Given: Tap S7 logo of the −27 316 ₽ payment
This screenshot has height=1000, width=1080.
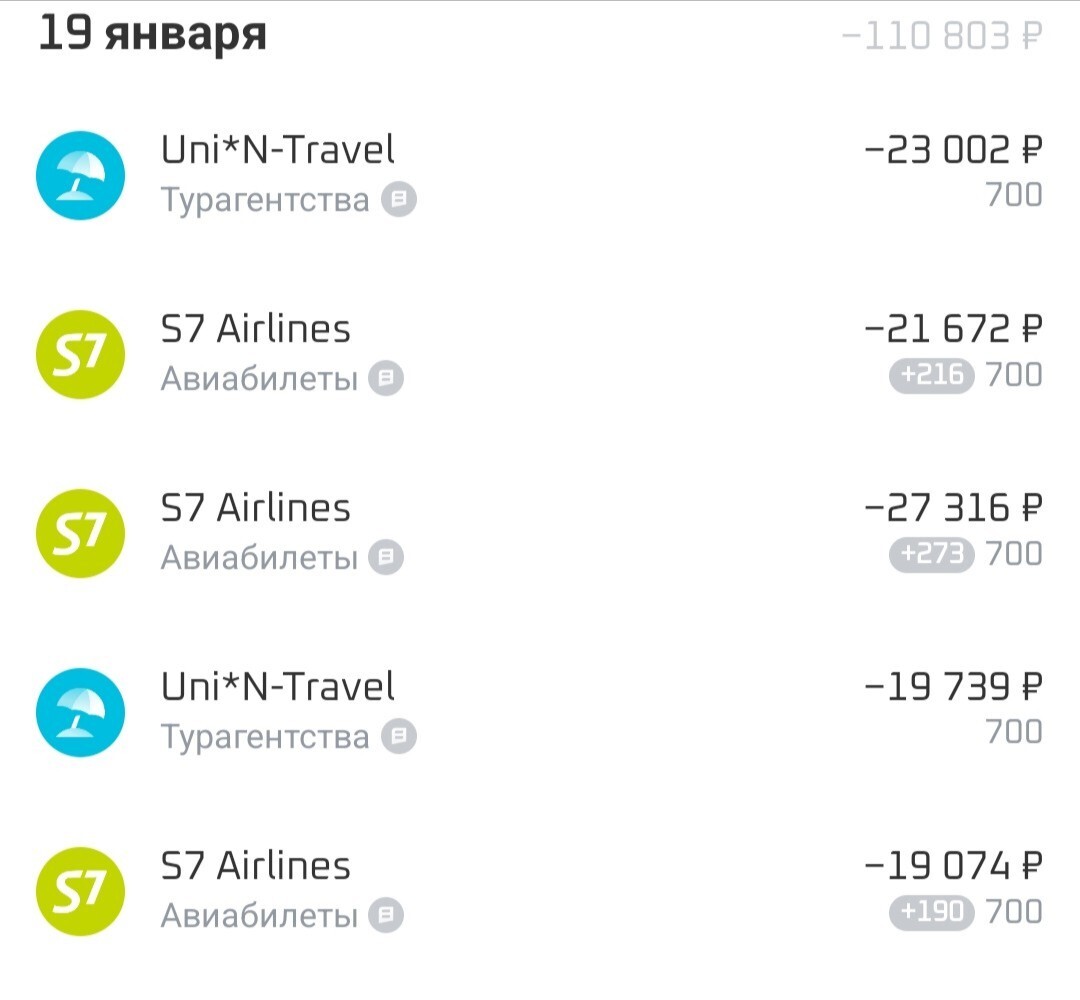Looking at the screenshot, I should tap(80, 534).
